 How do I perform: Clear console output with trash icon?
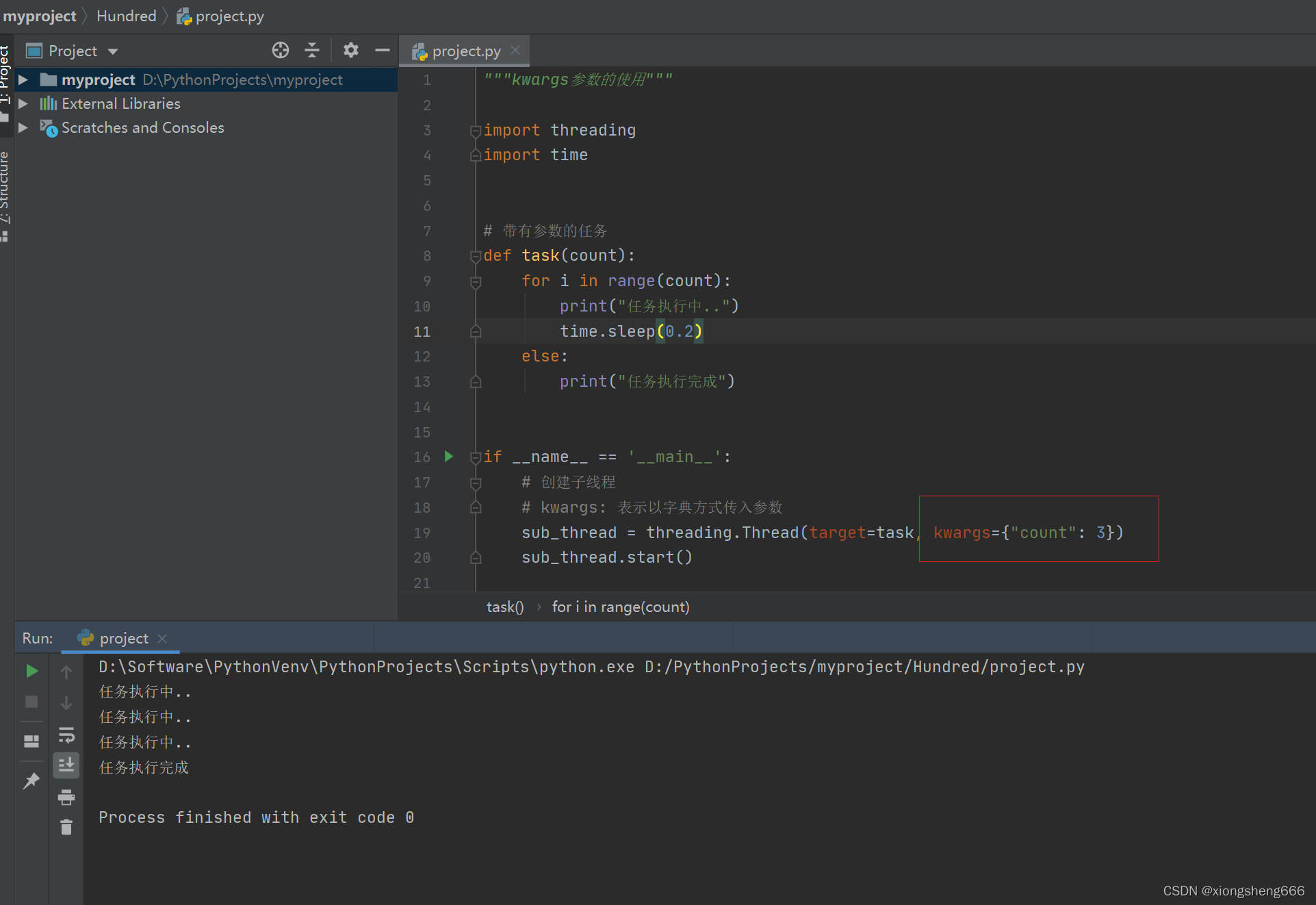[x=66, y=828]
